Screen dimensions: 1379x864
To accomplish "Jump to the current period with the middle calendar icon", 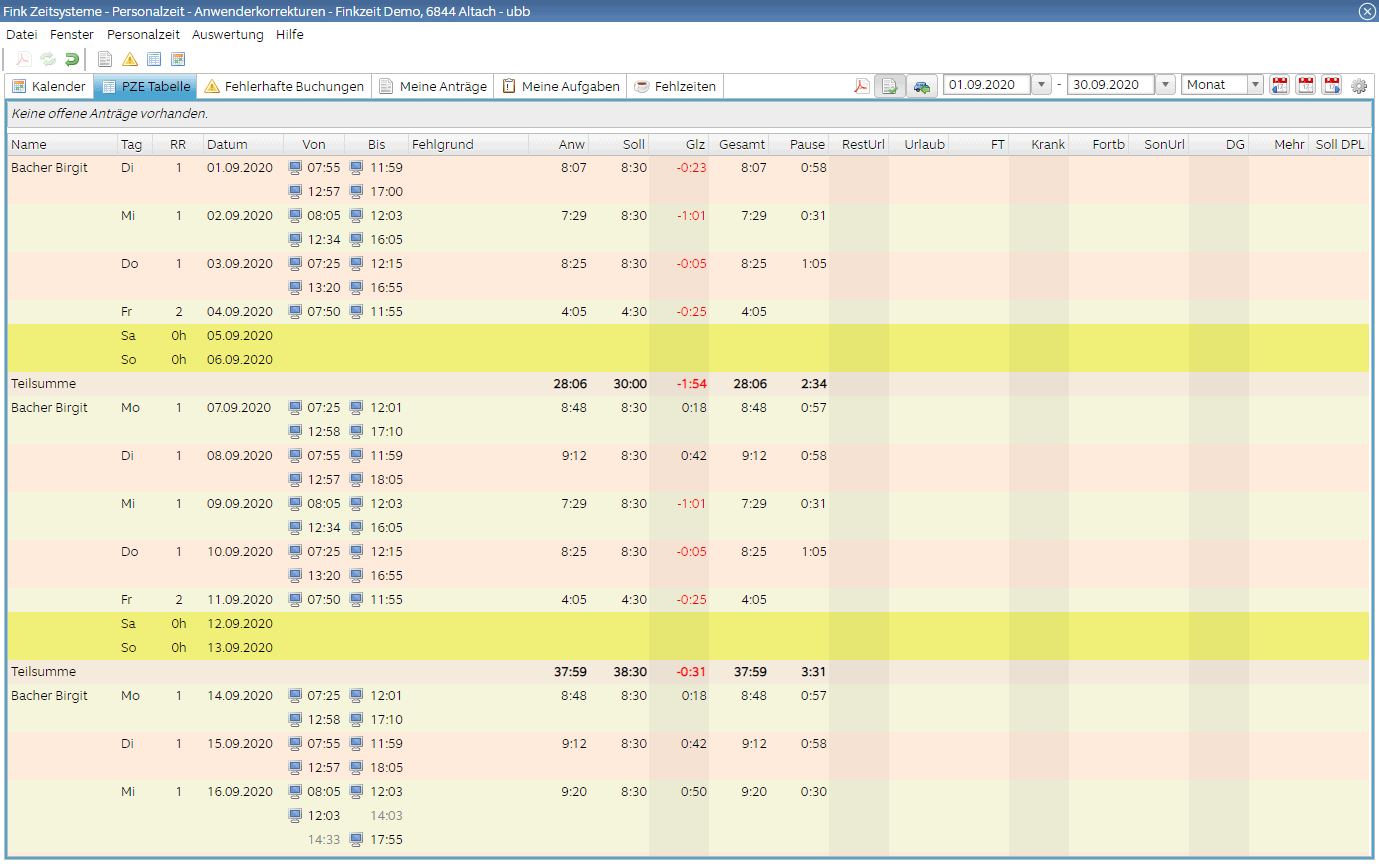I will pyautogui.click(x=1306, y=86).
